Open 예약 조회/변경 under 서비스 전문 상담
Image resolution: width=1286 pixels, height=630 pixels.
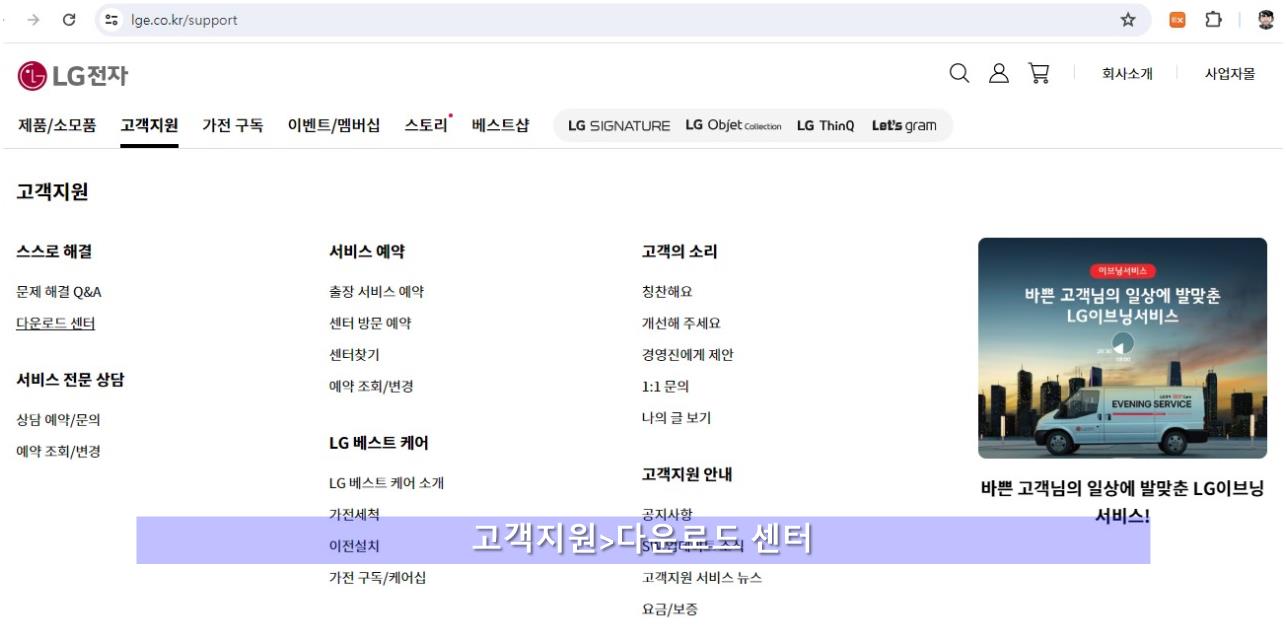[58, 452]
